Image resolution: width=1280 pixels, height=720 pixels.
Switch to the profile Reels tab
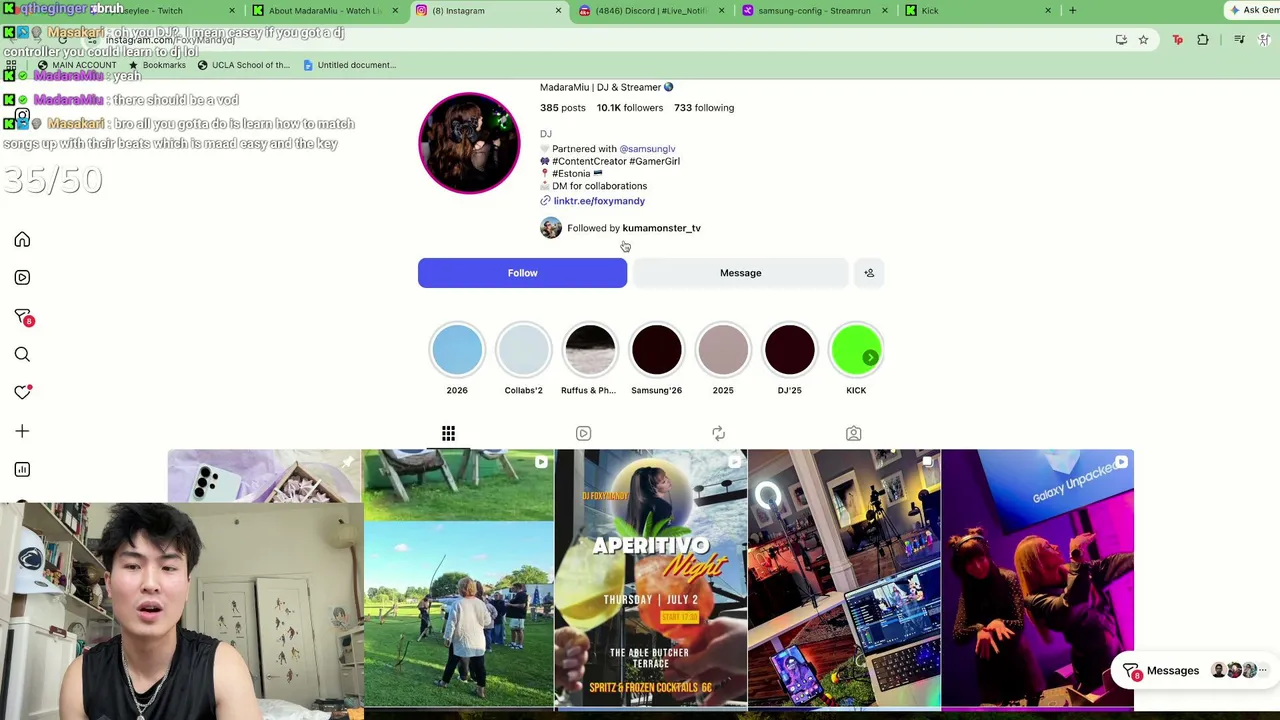click(x=583, y=434)
